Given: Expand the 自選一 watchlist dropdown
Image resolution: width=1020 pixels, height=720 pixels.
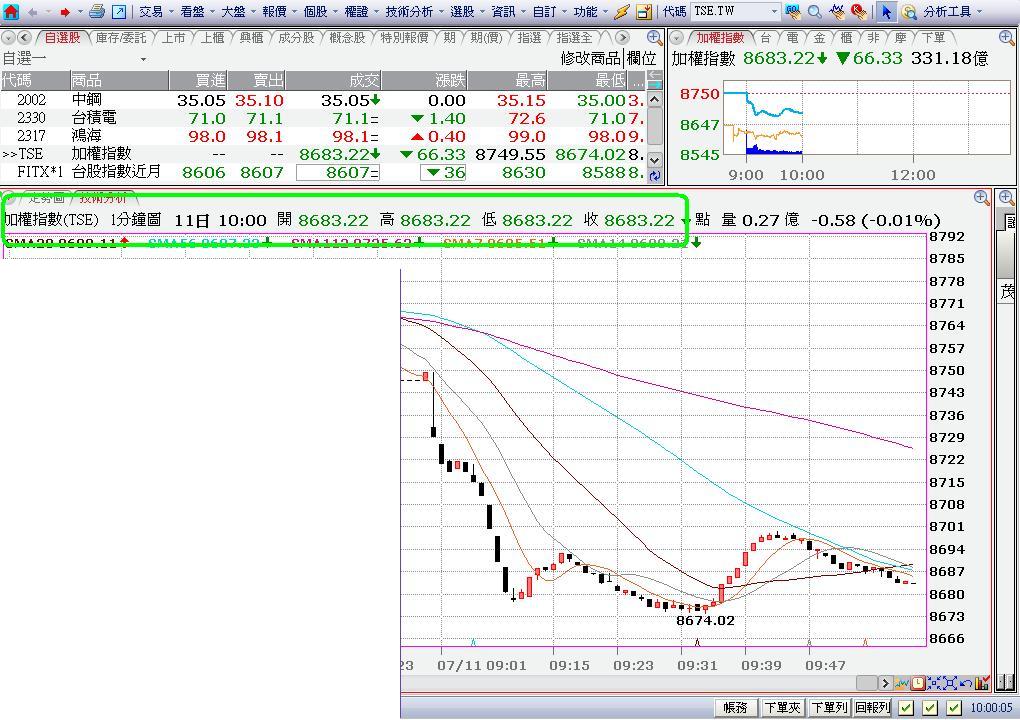Looking at the screenshot, I should click(143, 59).
